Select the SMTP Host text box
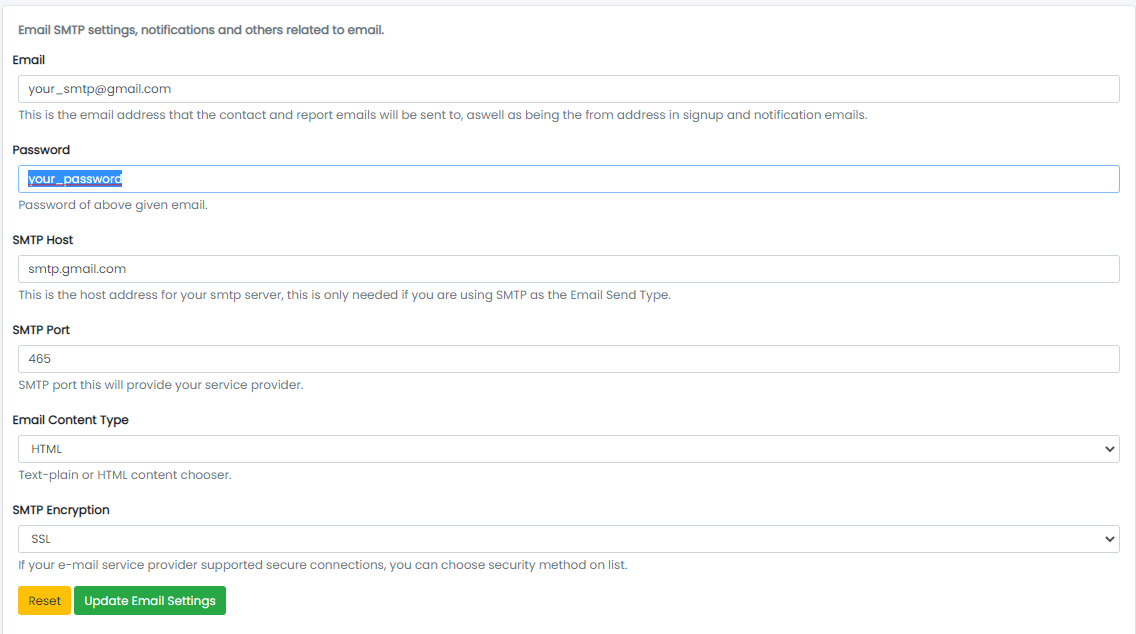 [x=568, y=269]
